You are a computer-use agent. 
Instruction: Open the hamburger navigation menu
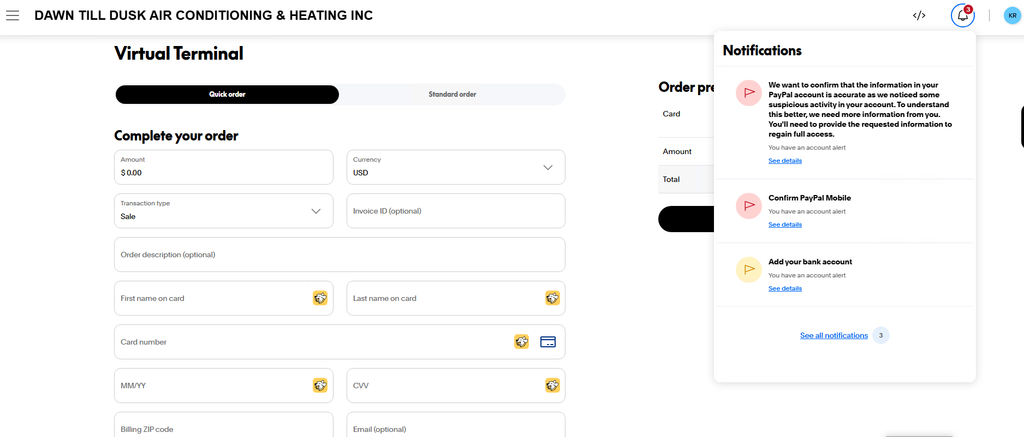click(x=12, y=15)
